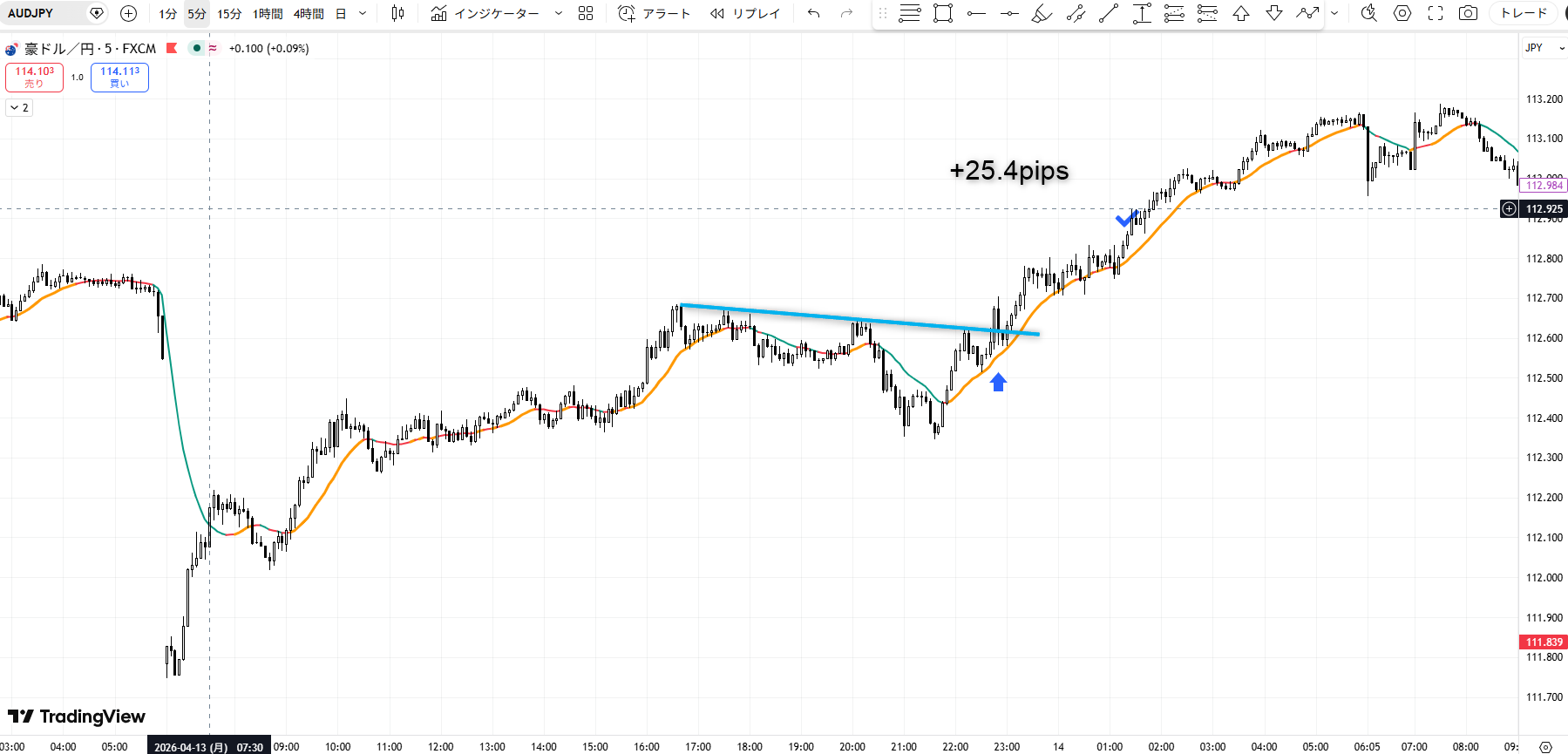Open the アラート menu

[x=655, y=13]
